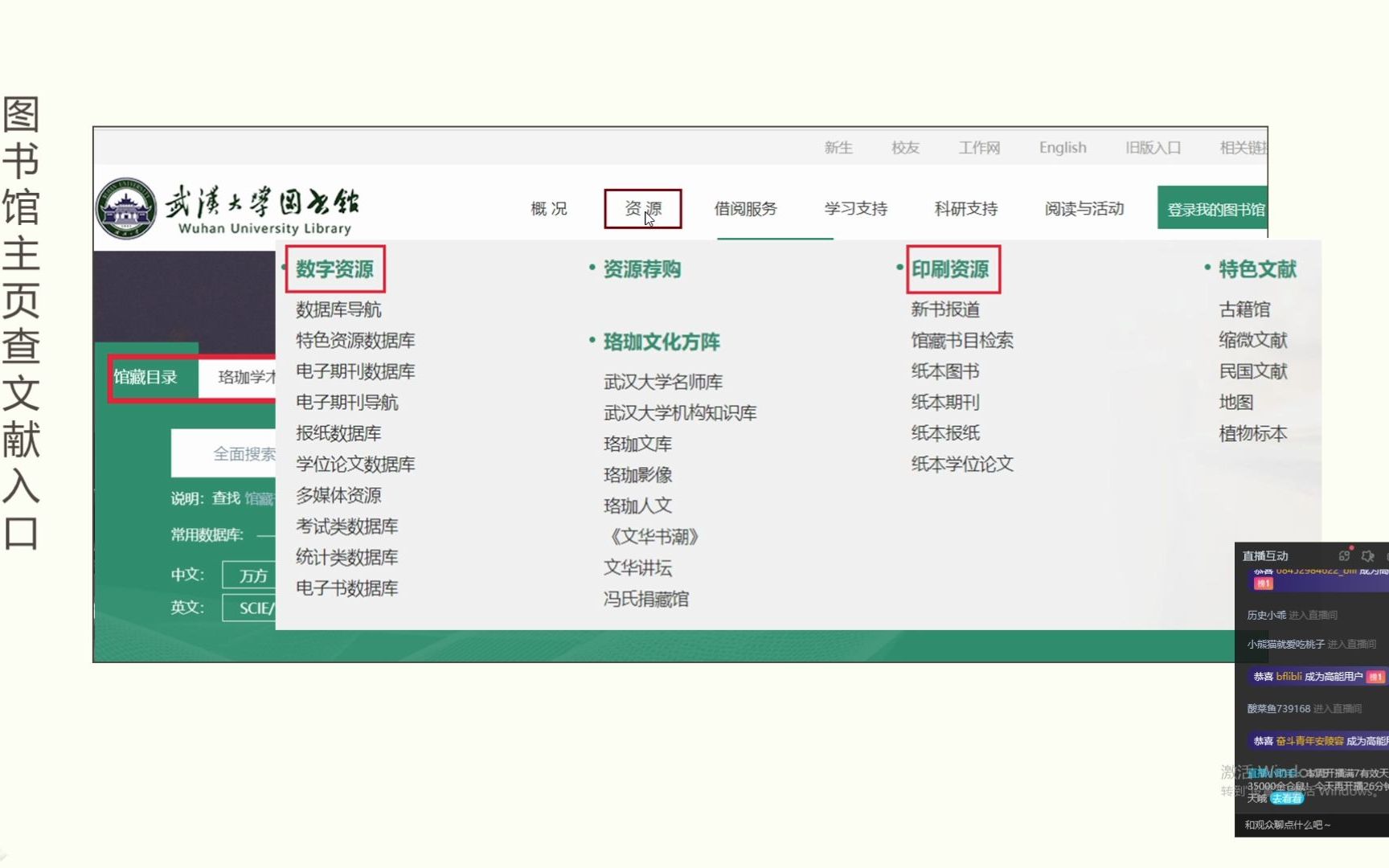Open 缩微文献 link
This screenshot has width=1389, height=868.
point(1253,340)
